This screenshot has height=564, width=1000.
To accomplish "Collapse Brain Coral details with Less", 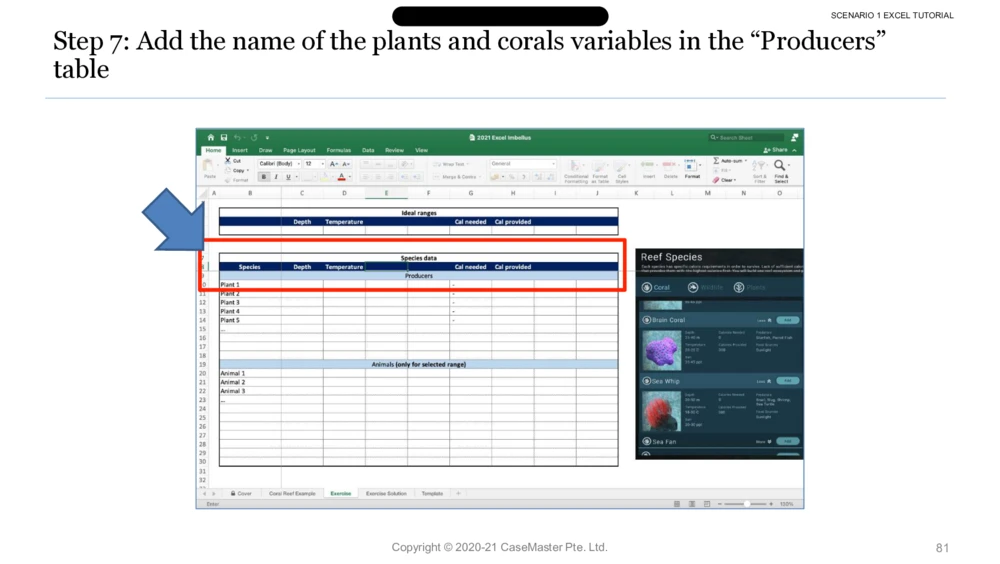I will (764, 320).
